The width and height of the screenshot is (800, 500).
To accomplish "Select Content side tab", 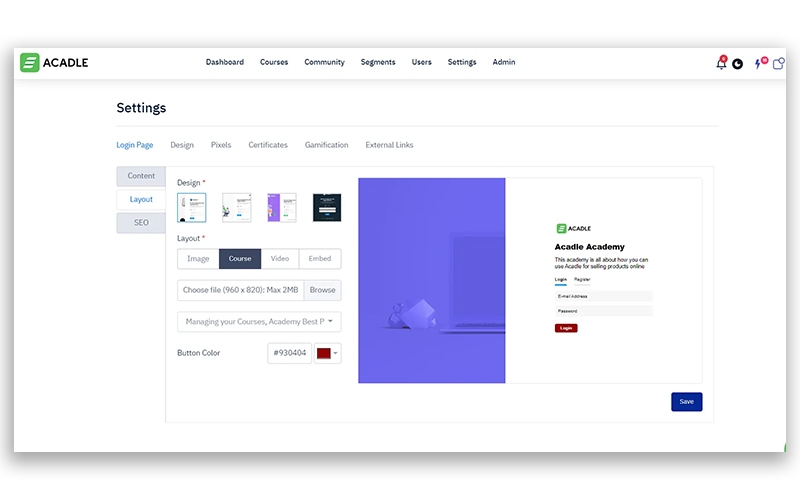I will (141, 176).
